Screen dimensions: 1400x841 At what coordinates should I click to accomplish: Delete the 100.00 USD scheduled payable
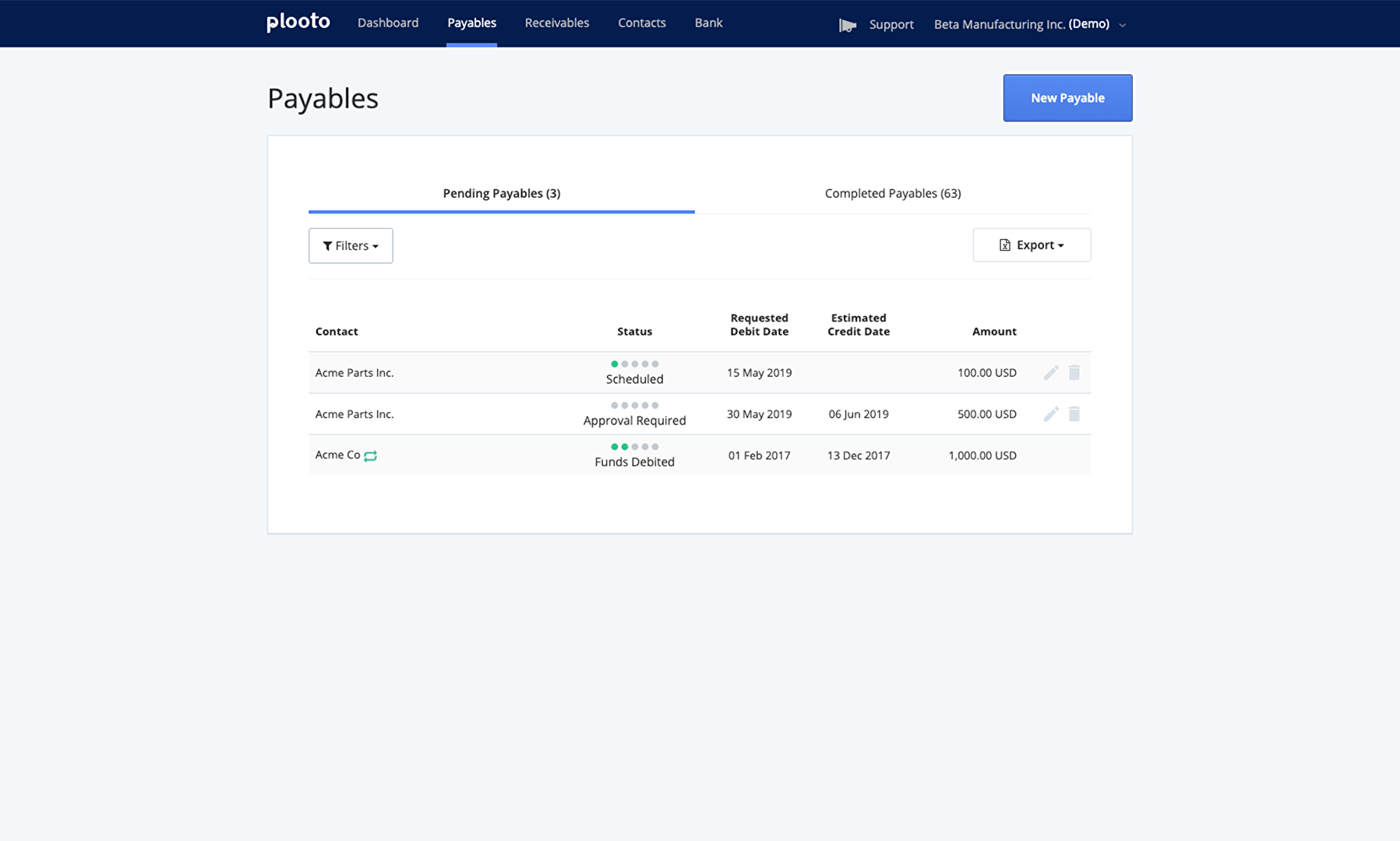click(1074, 372)
